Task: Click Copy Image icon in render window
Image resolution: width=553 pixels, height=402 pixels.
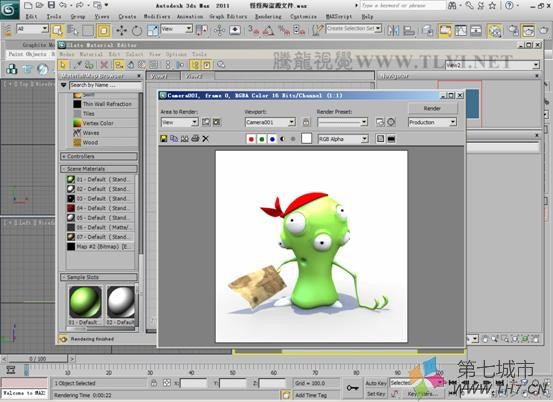Action: pos(174,139)
